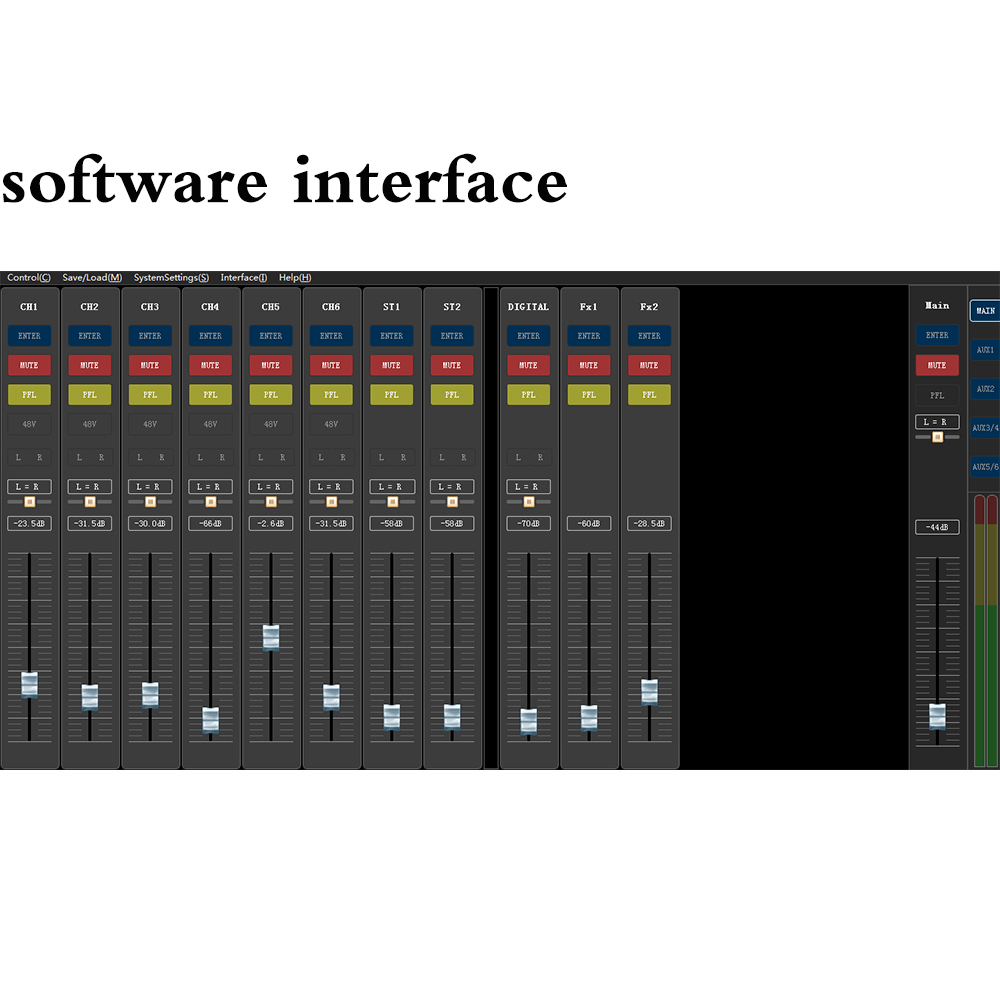Open the SystemSettings(S) menu

pyautogui.click(x=171, y=277)
